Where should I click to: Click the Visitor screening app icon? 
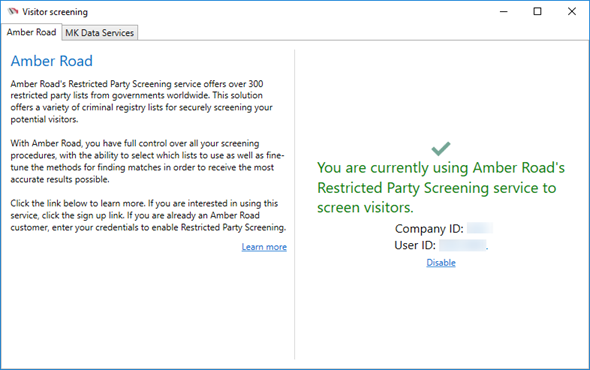pyautogui.click(x=12, y=12)
